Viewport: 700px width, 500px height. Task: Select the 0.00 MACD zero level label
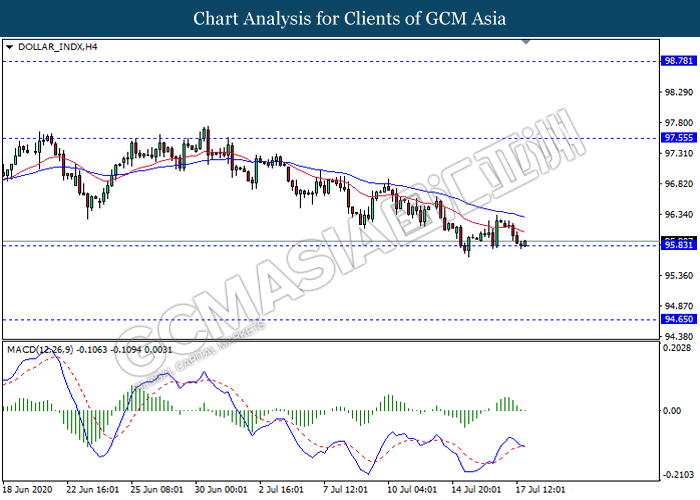coord(672,411)
